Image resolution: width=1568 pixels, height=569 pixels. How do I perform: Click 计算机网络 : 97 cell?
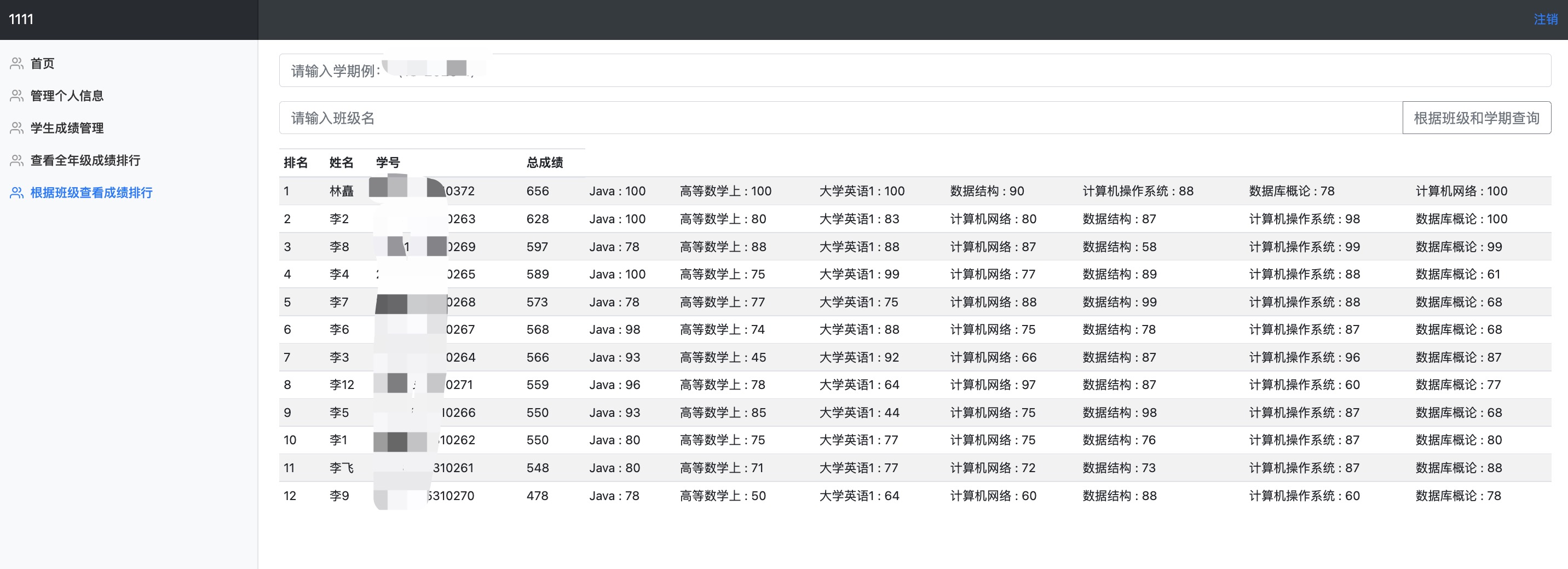coord(993,385)
